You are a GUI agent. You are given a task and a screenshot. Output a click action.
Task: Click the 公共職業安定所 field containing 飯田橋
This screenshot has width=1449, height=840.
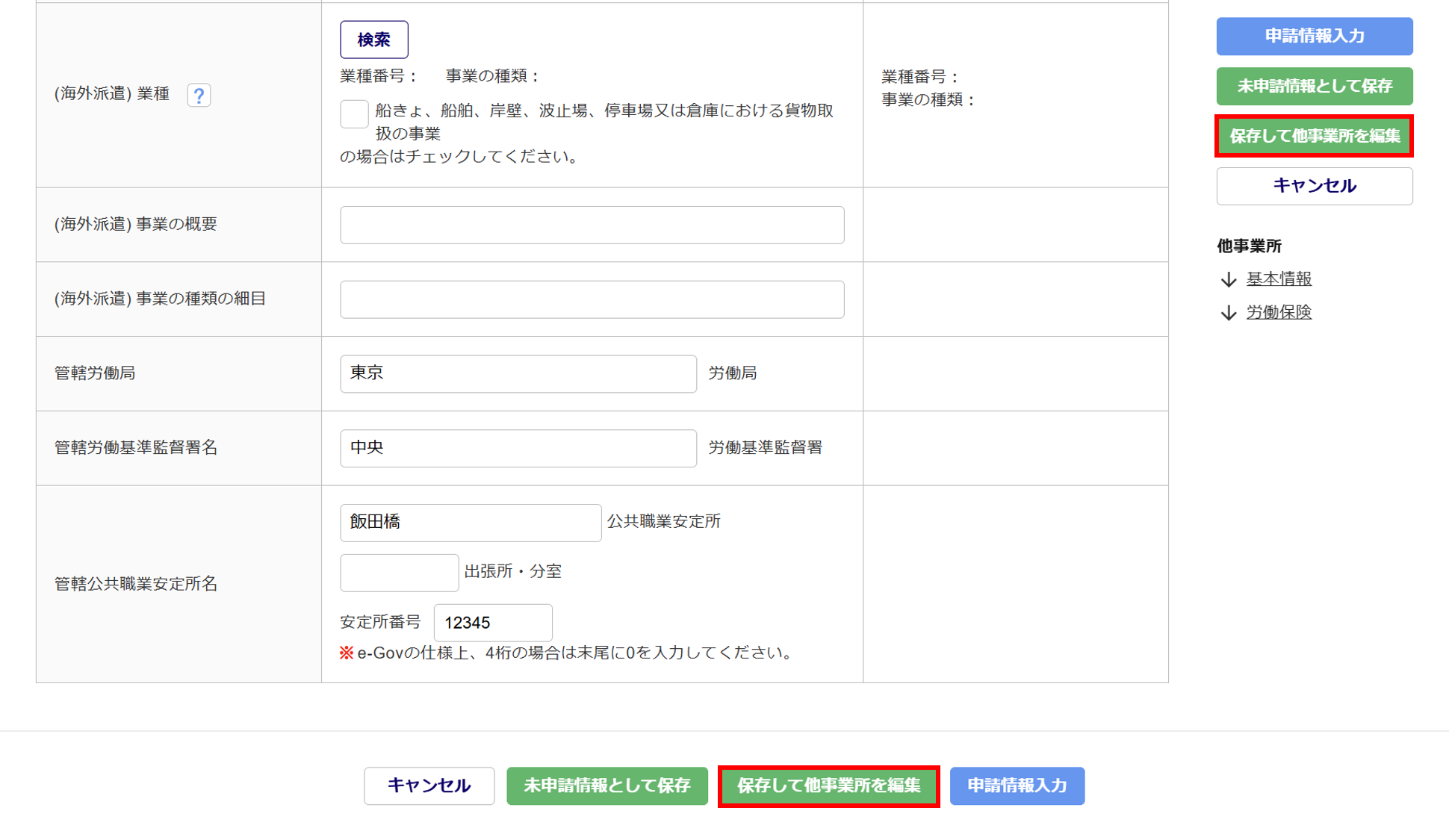[x=470, y=523]
